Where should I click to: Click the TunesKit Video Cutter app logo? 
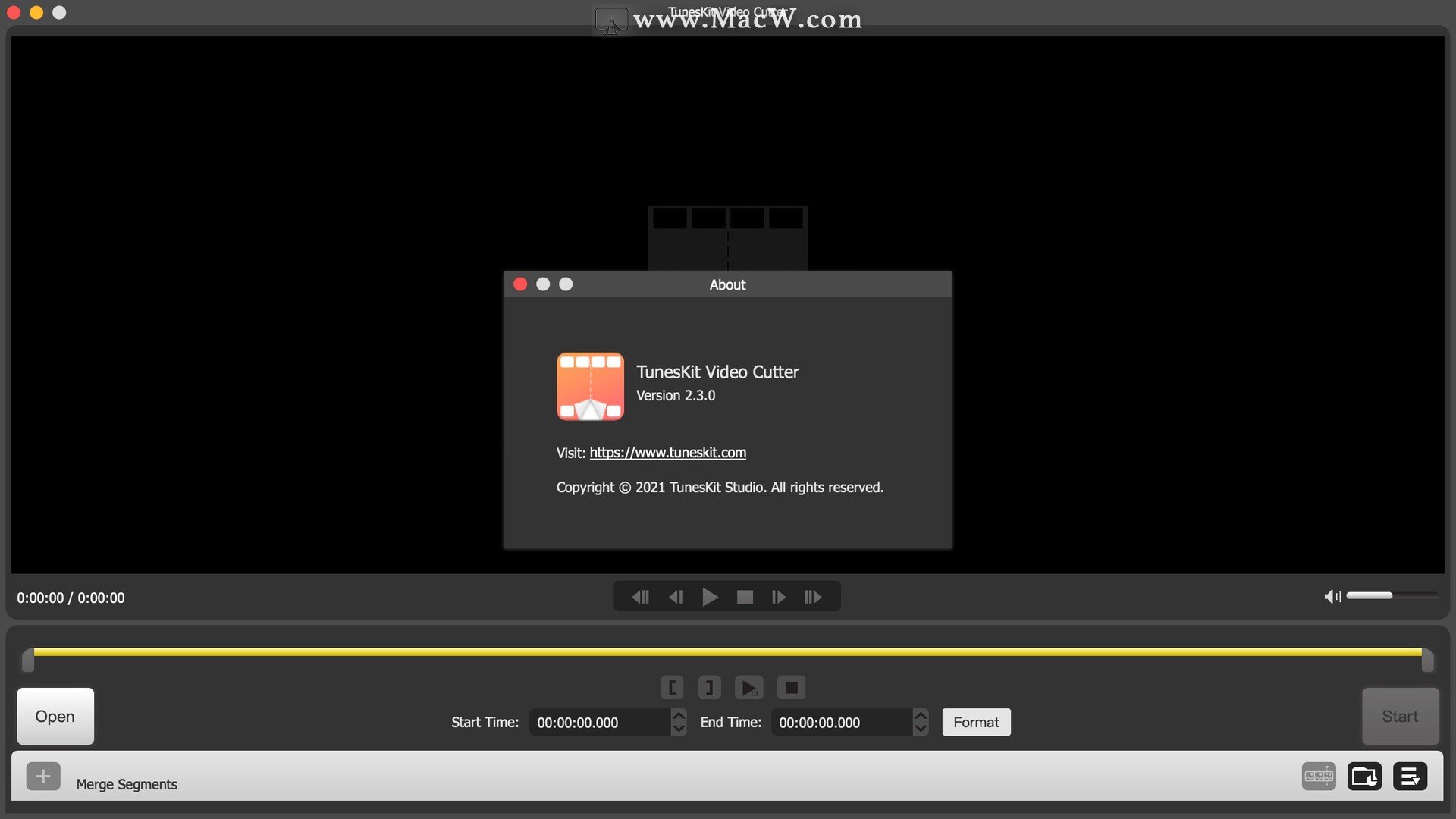tap(591, 386)
